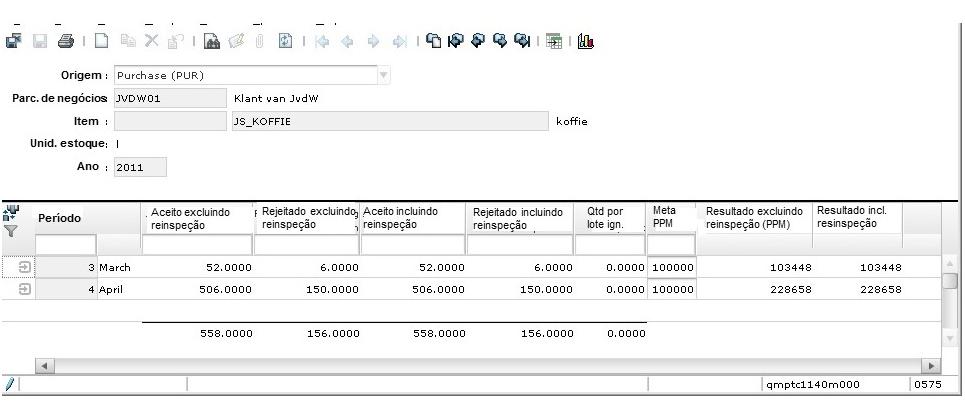Click the Find binoculars toolbar icon
Viewport: 965px width, 420px height.
pyautogui.click(x=211, y=42)
